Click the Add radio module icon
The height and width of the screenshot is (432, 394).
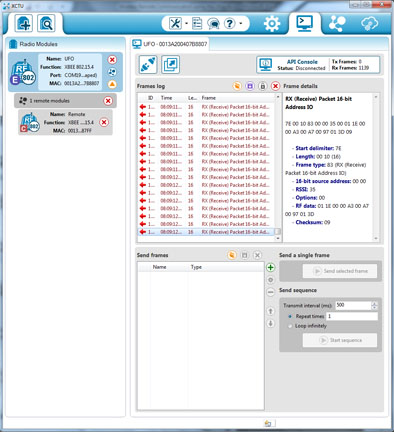24,23
